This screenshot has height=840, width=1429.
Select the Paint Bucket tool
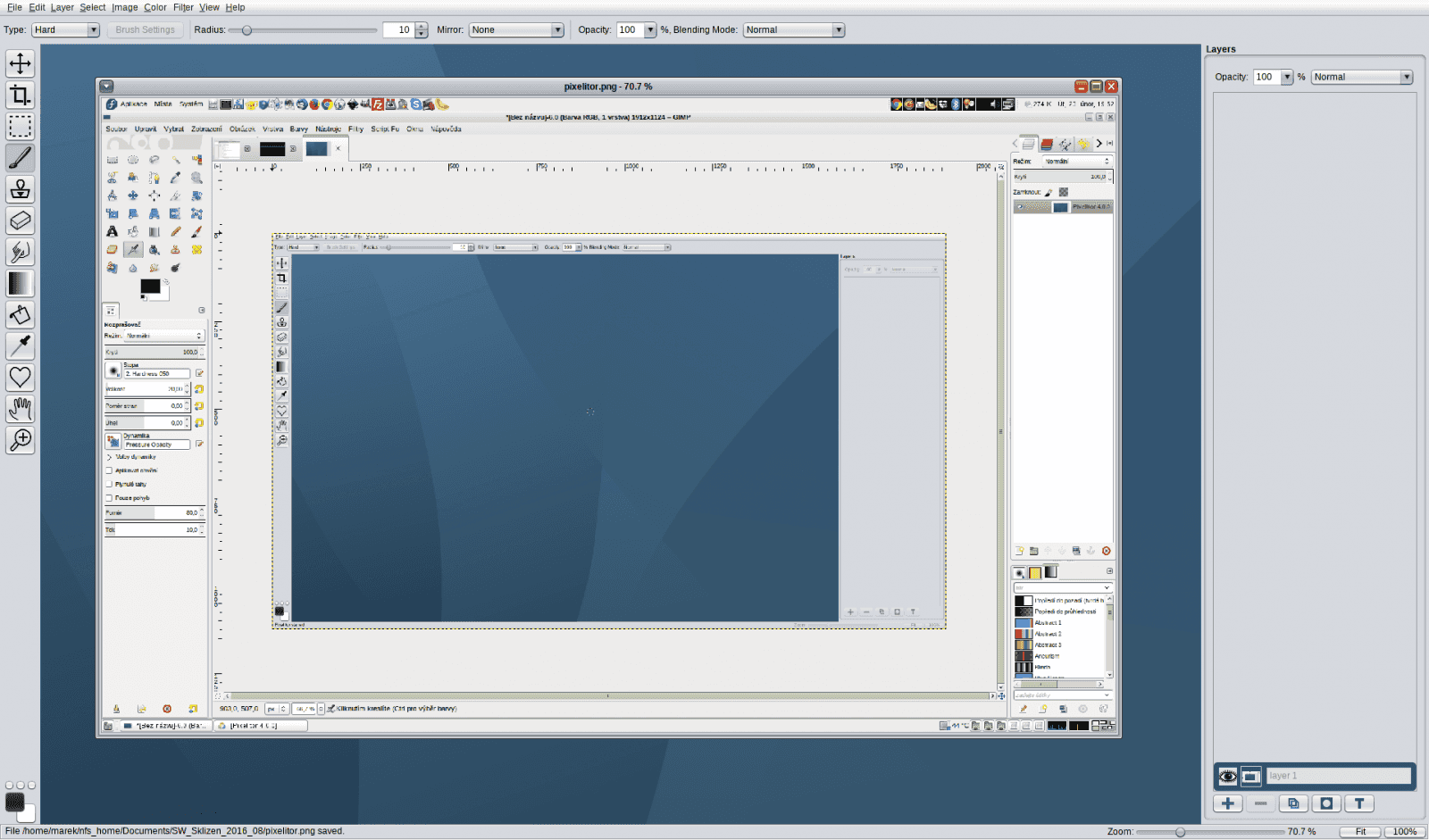[x=20, y=314]
